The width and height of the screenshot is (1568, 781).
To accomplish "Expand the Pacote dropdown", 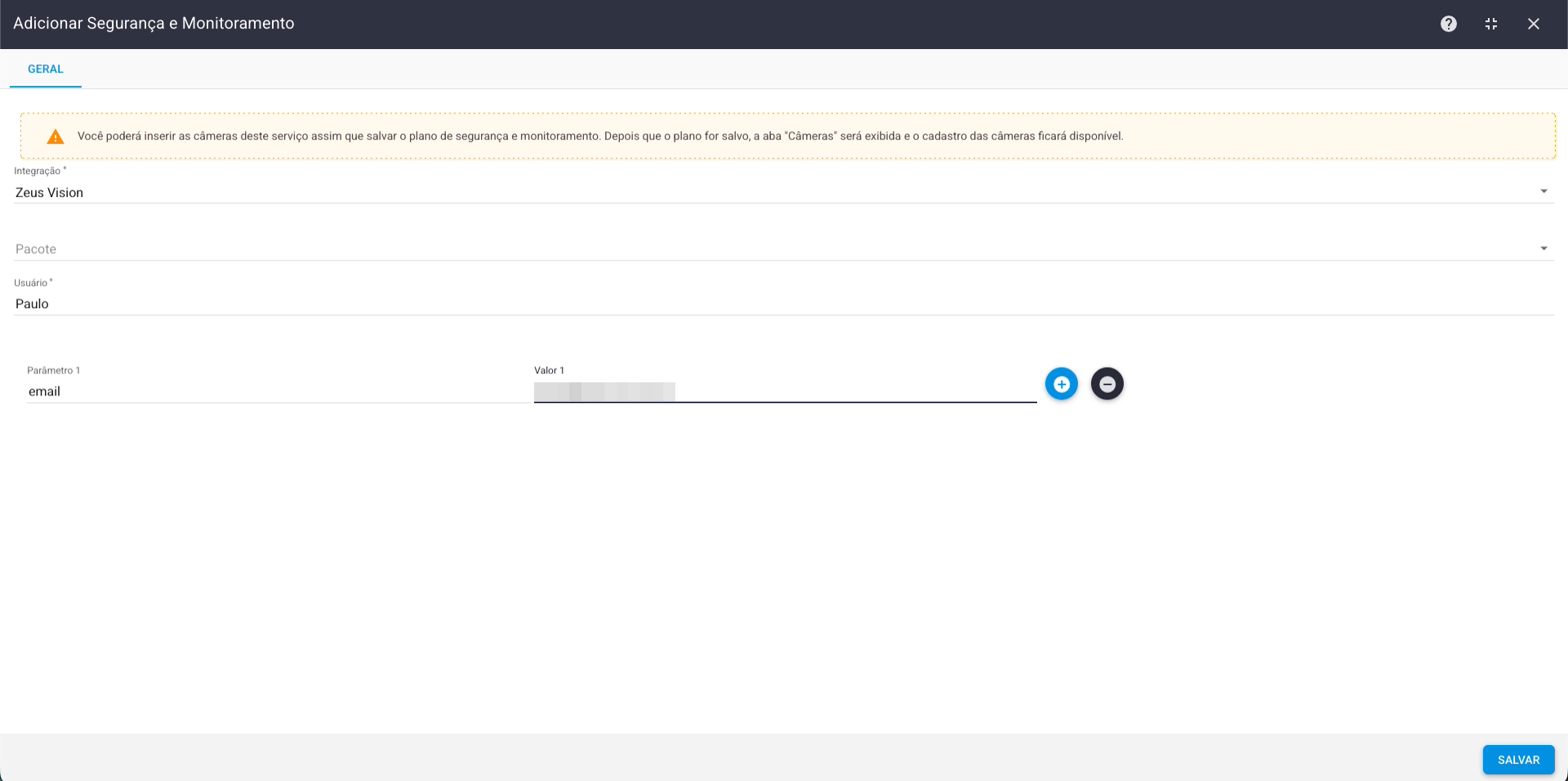I will (783, 248).
